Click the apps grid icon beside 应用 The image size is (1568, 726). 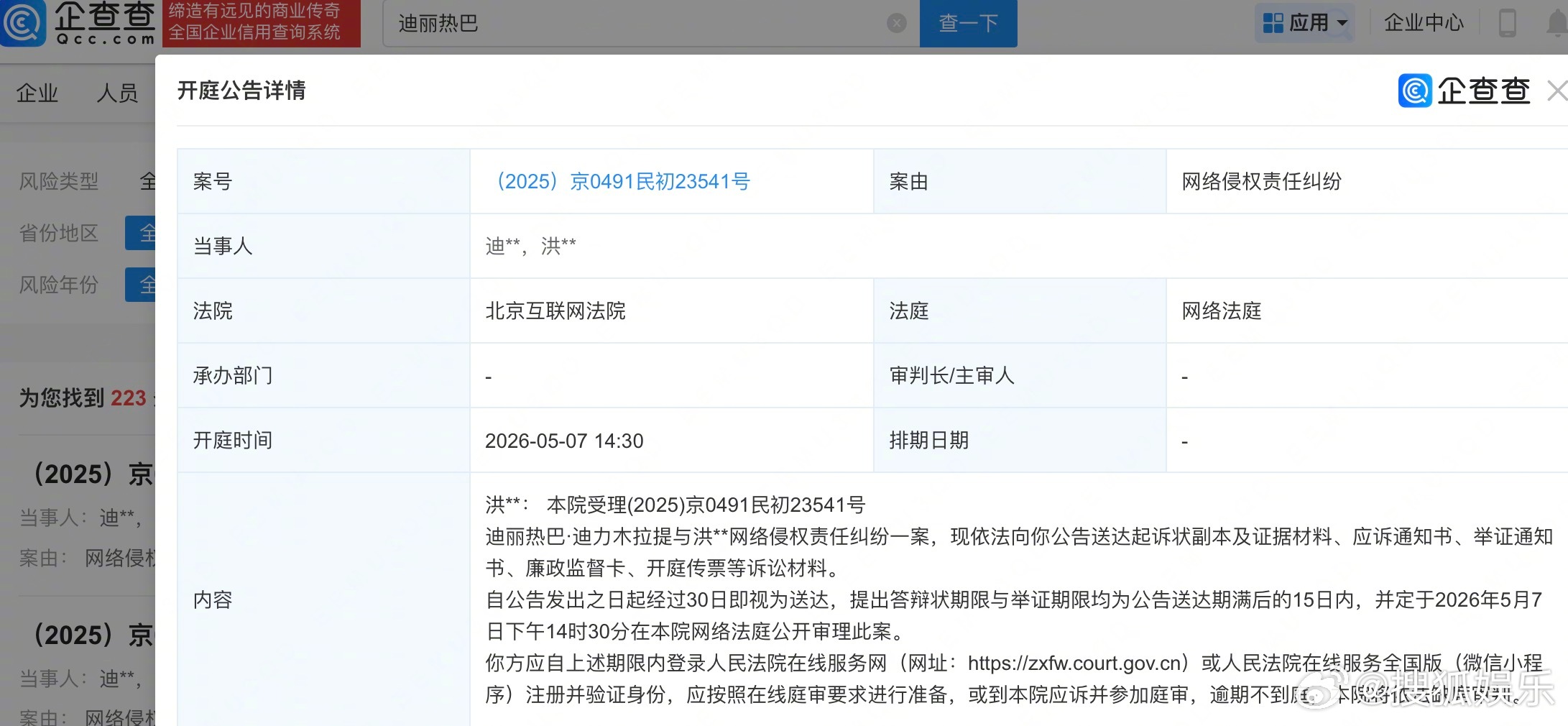click(1273, 22)
